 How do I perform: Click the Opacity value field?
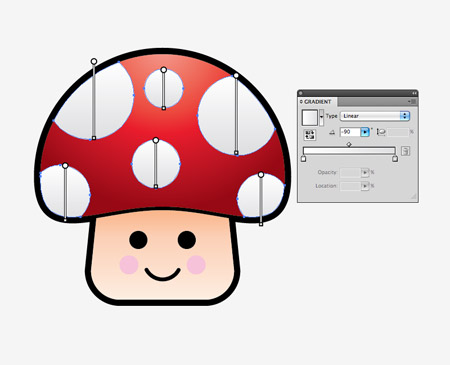(350, 172)
